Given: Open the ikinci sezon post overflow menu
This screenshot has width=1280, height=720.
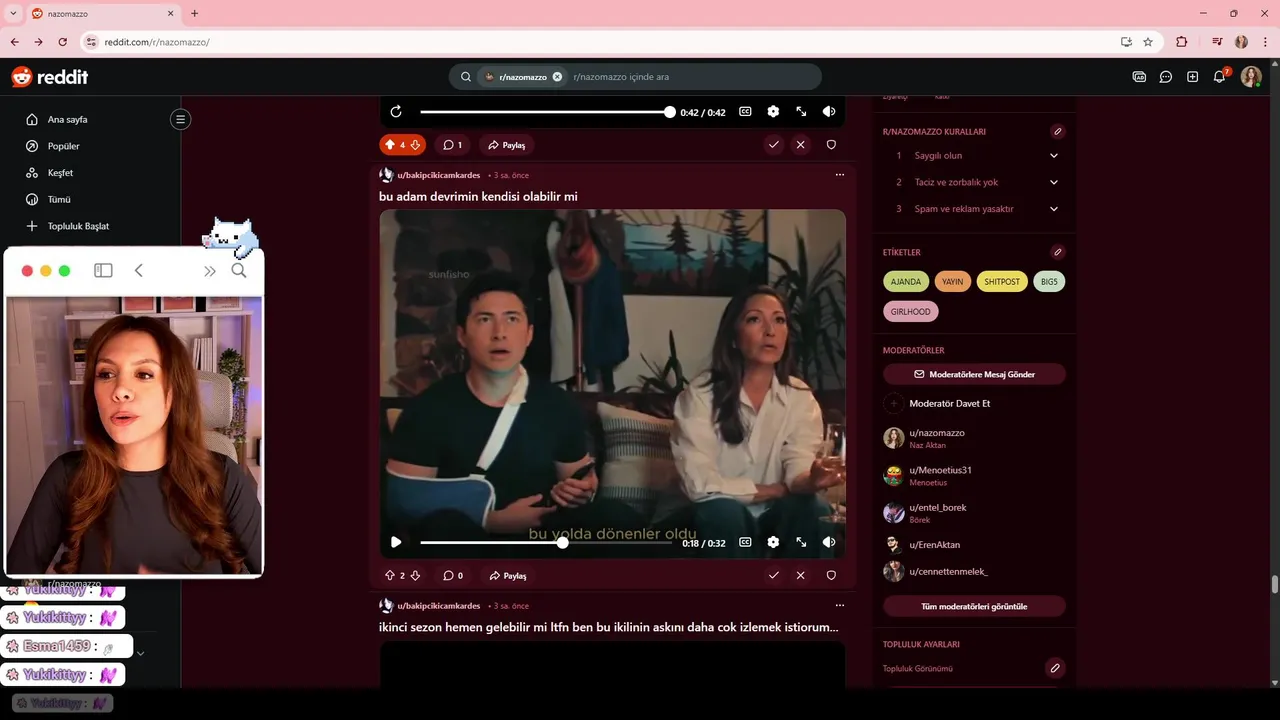Looking at the screenshot, I should click(839, 606).
